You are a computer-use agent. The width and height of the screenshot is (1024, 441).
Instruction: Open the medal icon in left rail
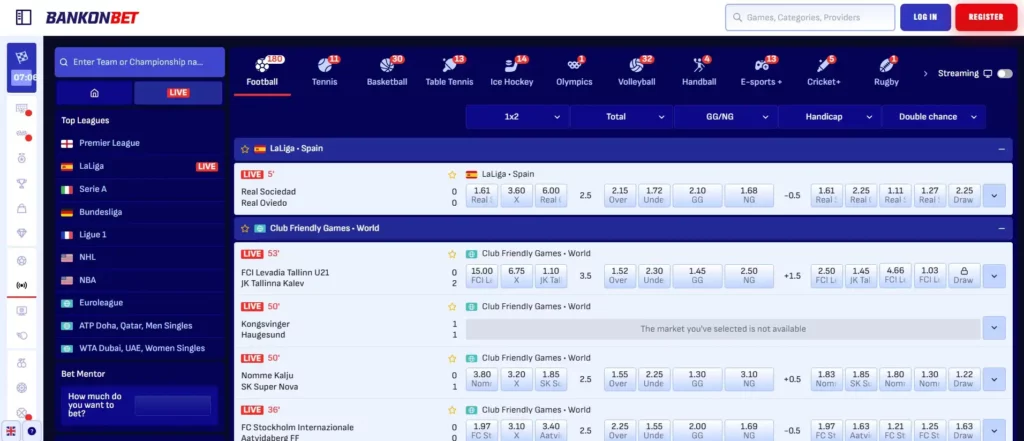click(22, 158)
